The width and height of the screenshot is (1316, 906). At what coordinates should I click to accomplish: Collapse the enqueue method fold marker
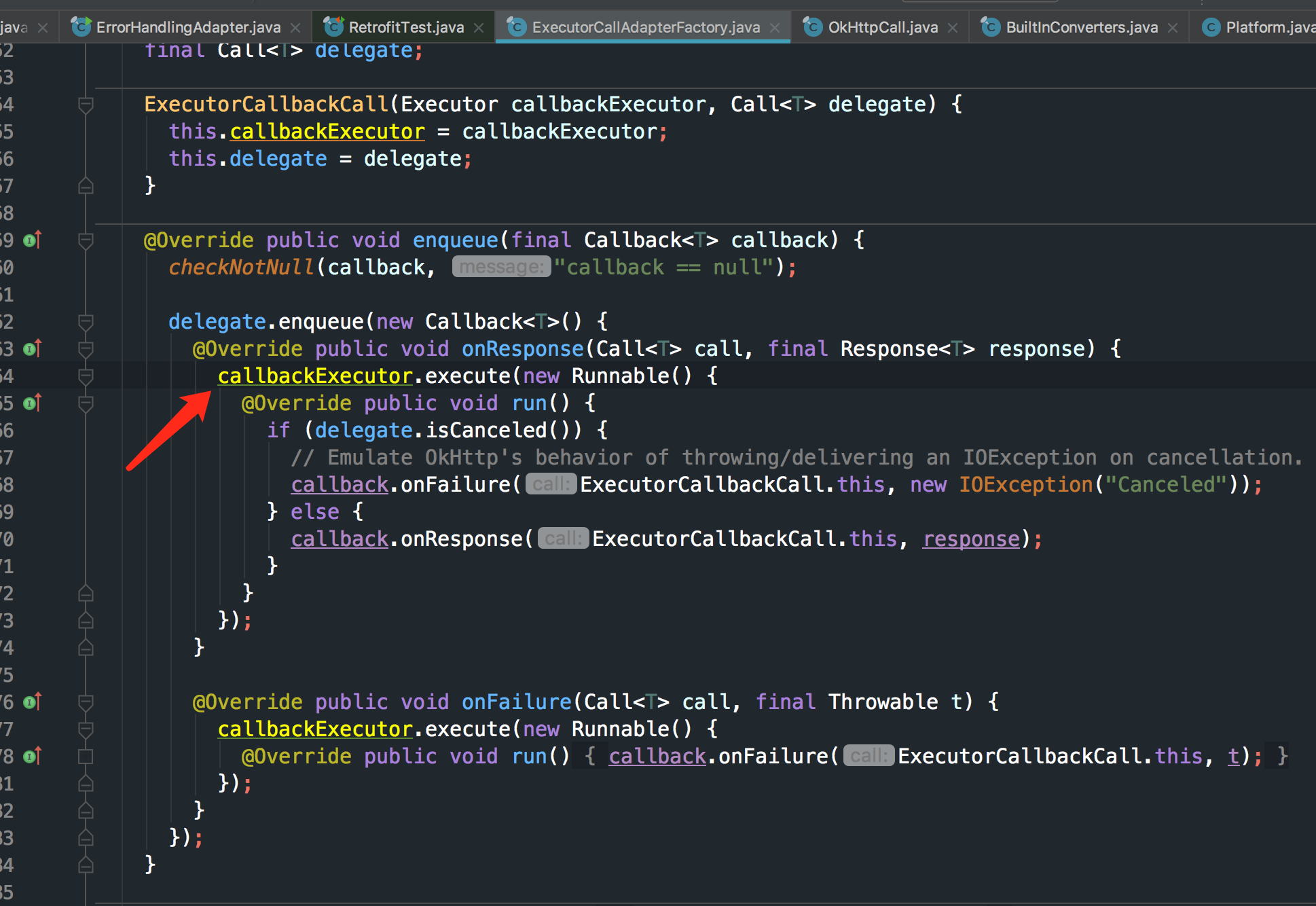[86, 240]
